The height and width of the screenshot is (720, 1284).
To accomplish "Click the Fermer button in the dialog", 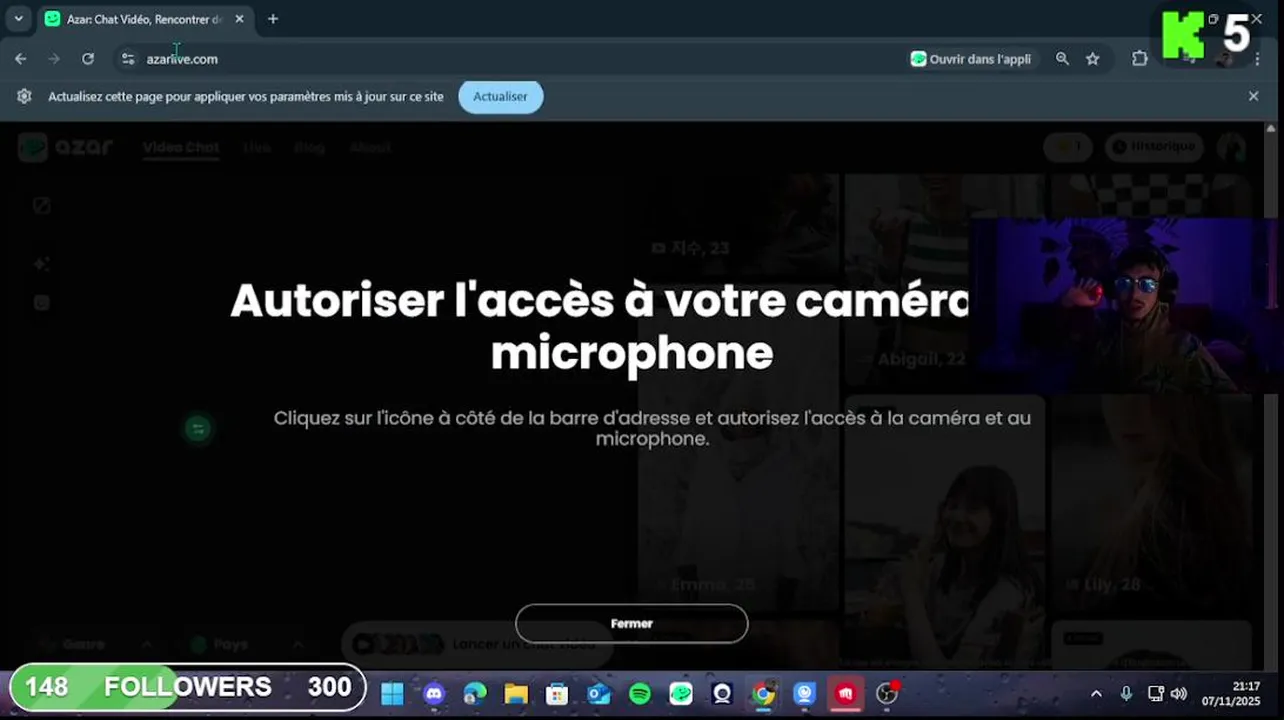I will (631, 623).
